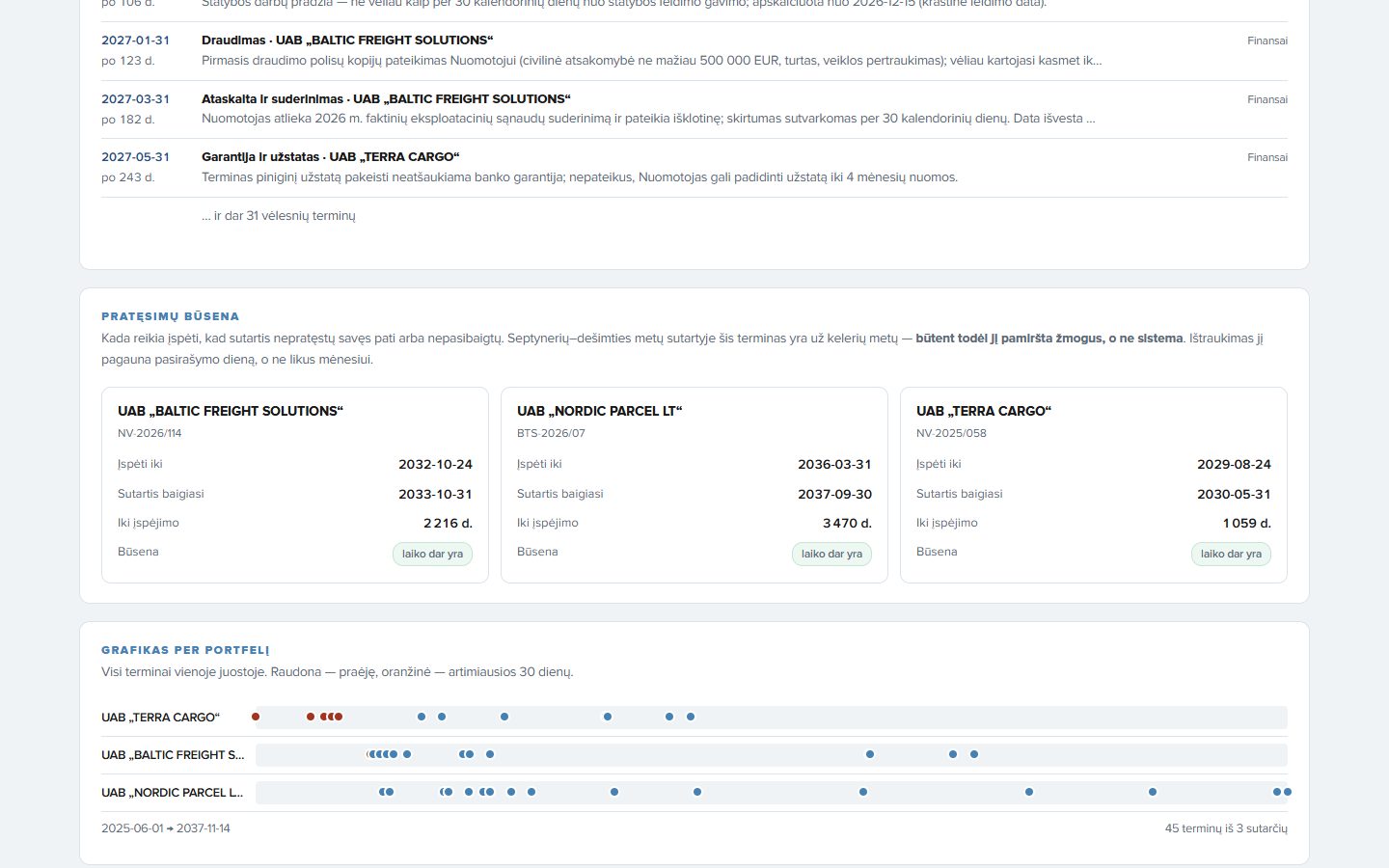Open the "ir dar 31 vėlesnių terminų" link
1389x868 pixels.
coord(278,216)
